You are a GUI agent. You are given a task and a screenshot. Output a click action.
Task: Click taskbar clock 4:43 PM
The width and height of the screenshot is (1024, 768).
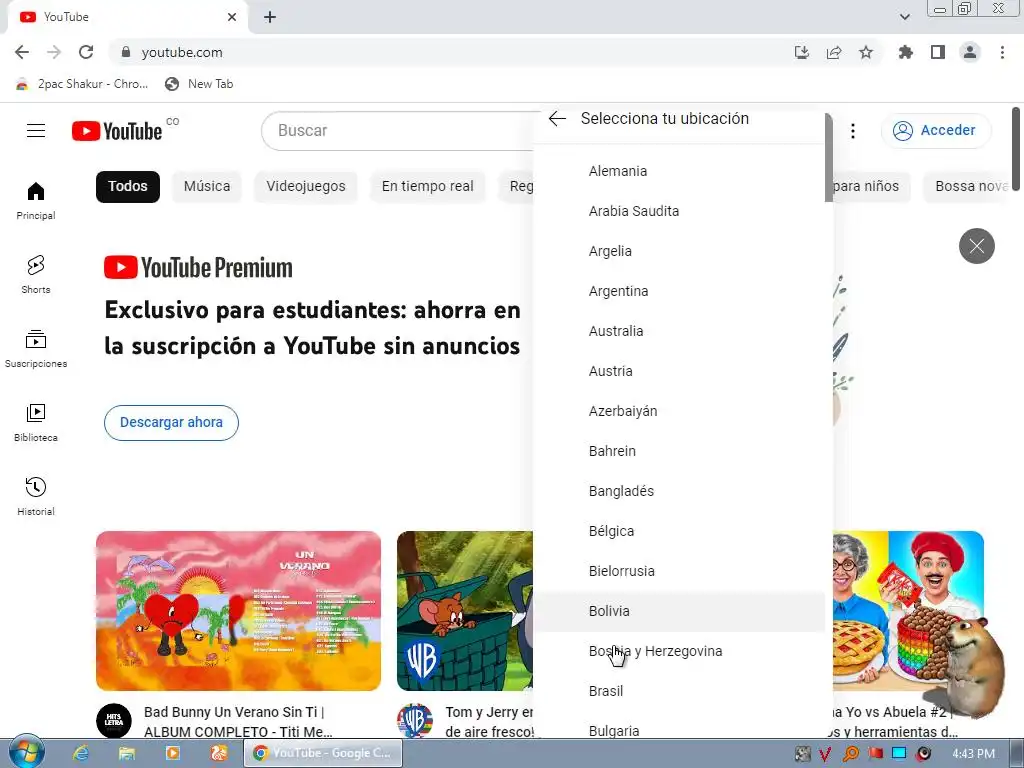(973, 754)
